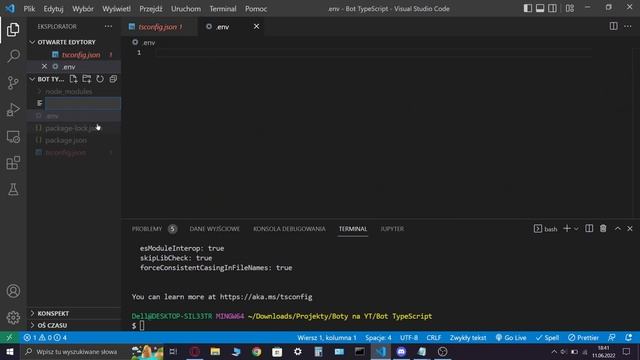The image size is (640, 360).
Task: Maximize the panel size chevron
Action: point(618,229)
